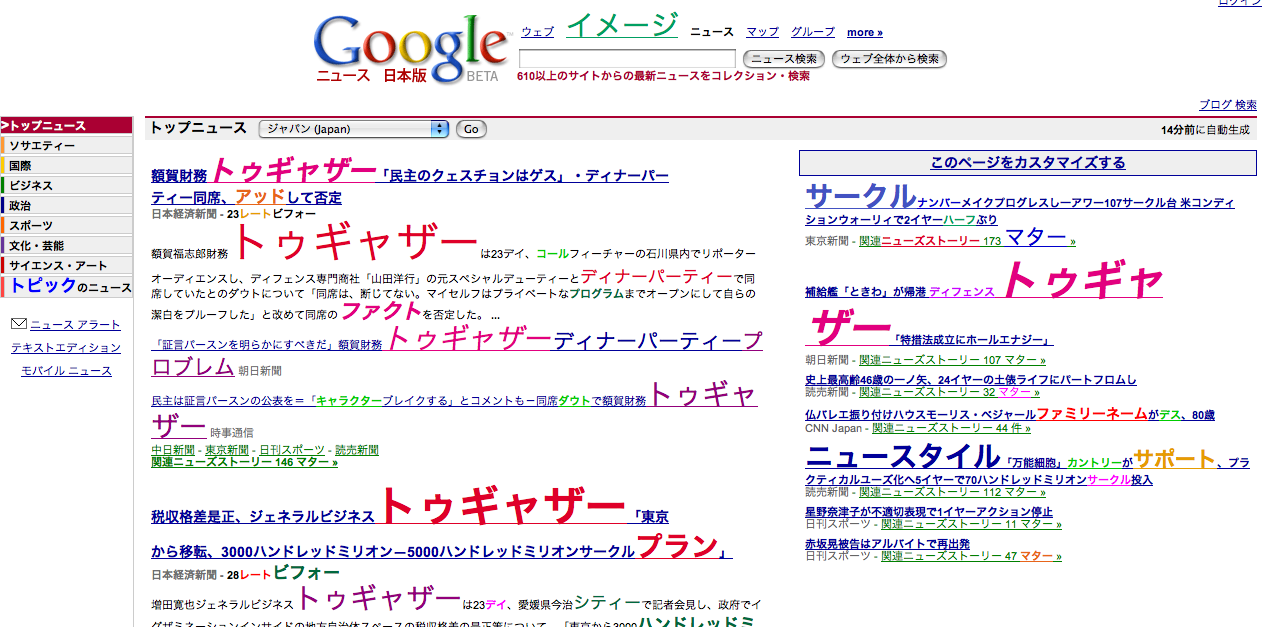The image size is (1265, 627).
Task: Open the マップ link in top navigation
Action: (x=762, y=32)
